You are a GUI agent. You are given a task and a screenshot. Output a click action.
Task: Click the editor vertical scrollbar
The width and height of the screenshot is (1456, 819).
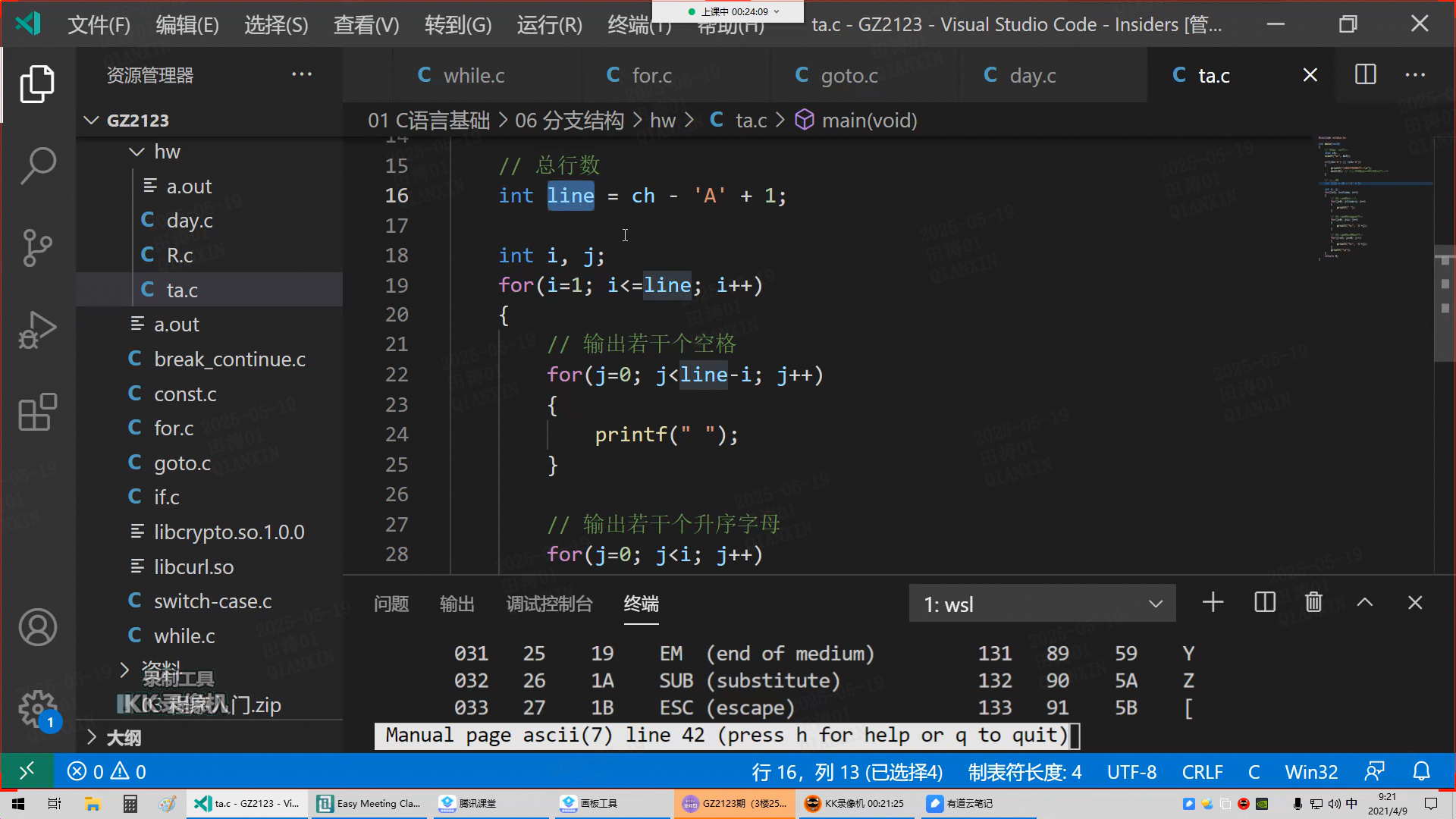point(1444,303)
